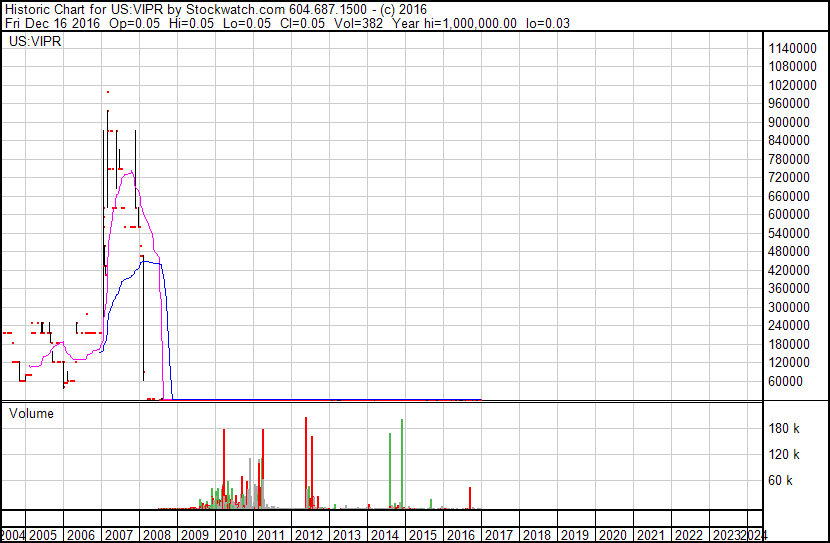
Task: Click the Vol=382 value in header
Action: (358, 23)
